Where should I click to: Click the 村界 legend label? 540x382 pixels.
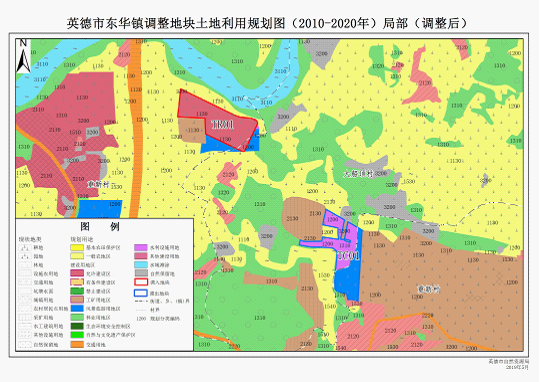(155, 310)
